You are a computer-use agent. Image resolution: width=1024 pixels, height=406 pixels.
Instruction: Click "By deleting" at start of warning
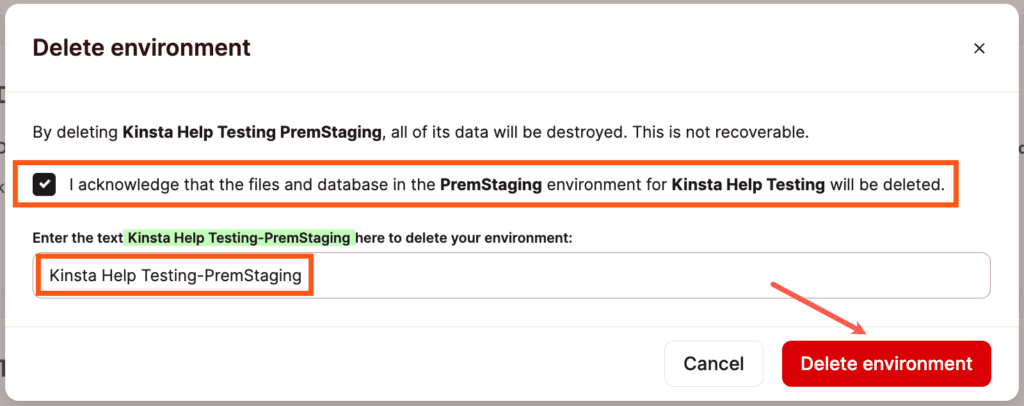(x=75, y=131)
